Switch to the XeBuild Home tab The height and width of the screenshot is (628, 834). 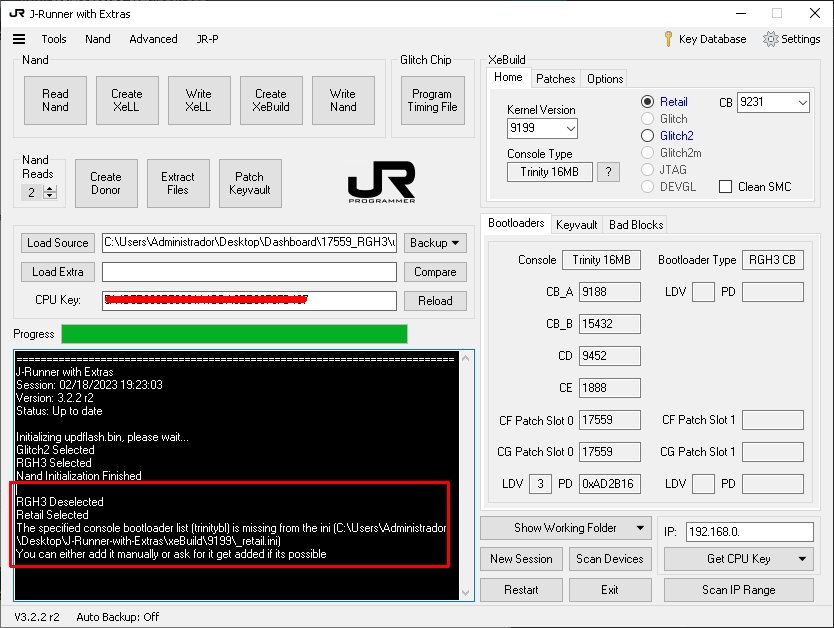508,77
